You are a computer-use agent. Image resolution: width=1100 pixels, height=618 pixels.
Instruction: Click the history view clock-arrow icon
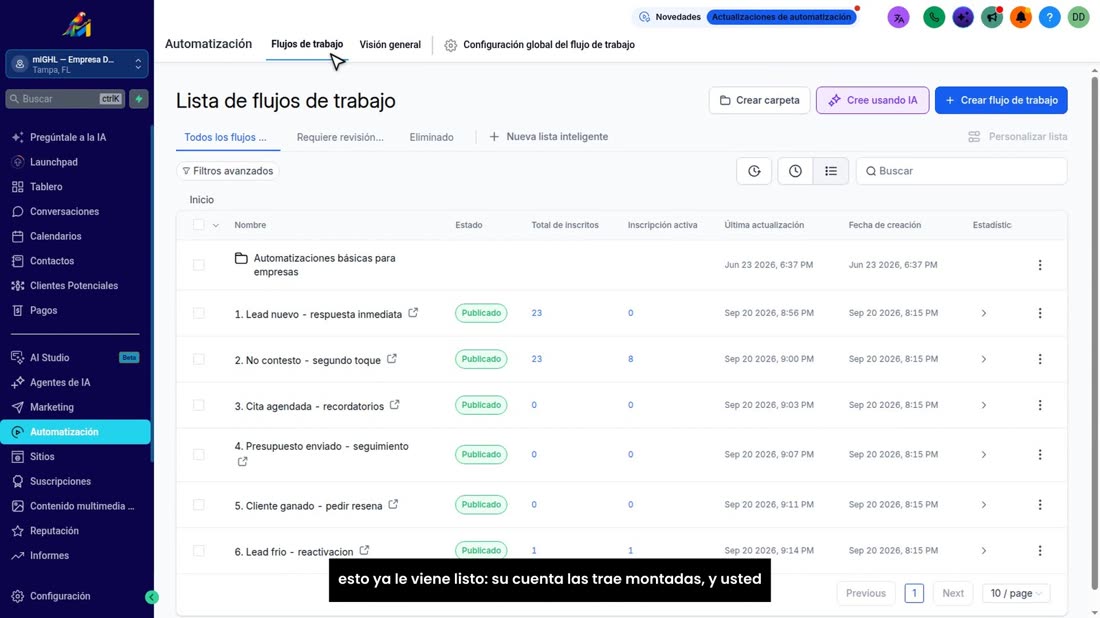[x=754, y=171]
